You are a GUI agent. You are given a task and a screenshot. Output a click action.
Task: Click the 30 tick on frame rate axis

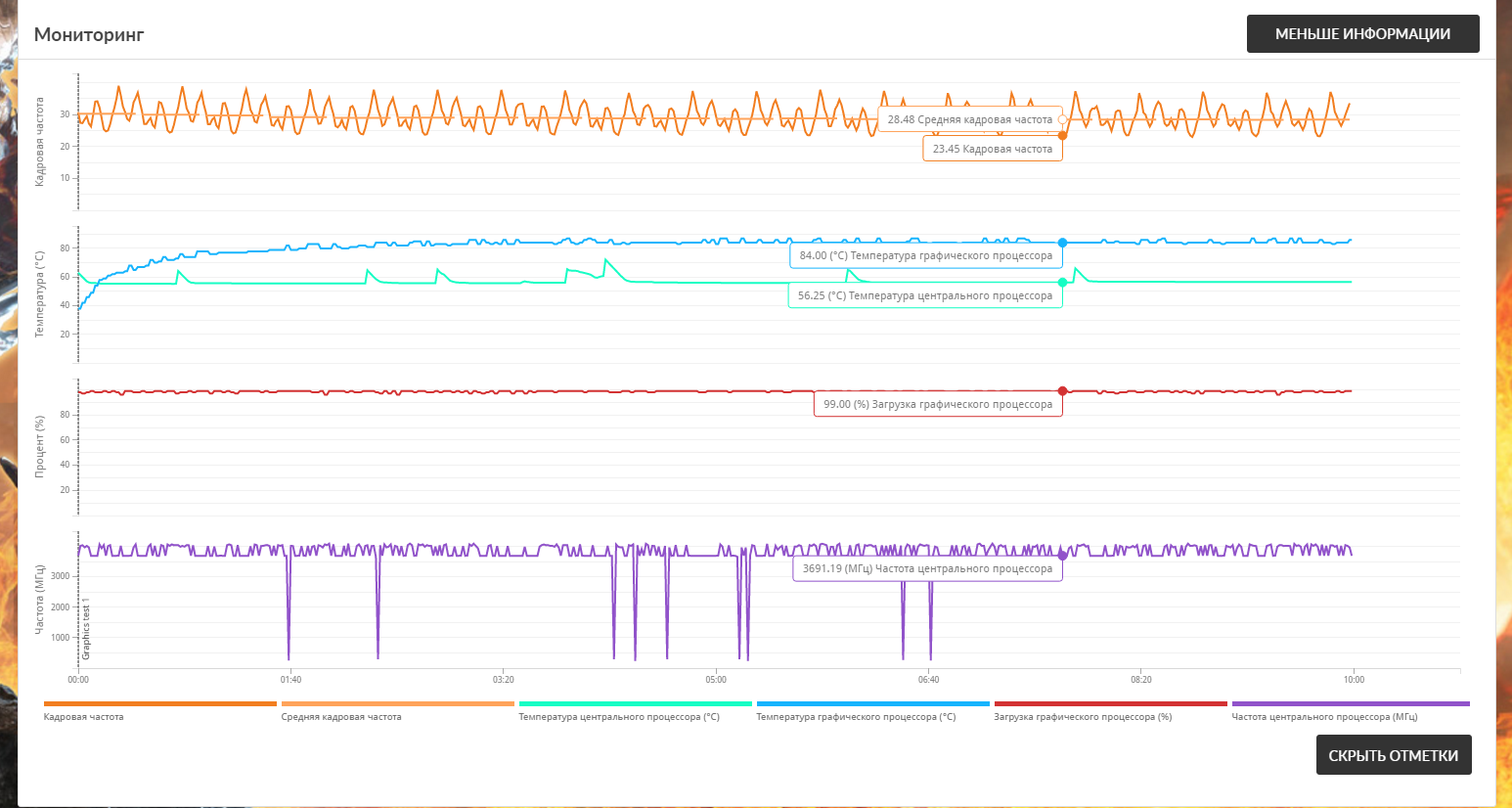point(66,114)
